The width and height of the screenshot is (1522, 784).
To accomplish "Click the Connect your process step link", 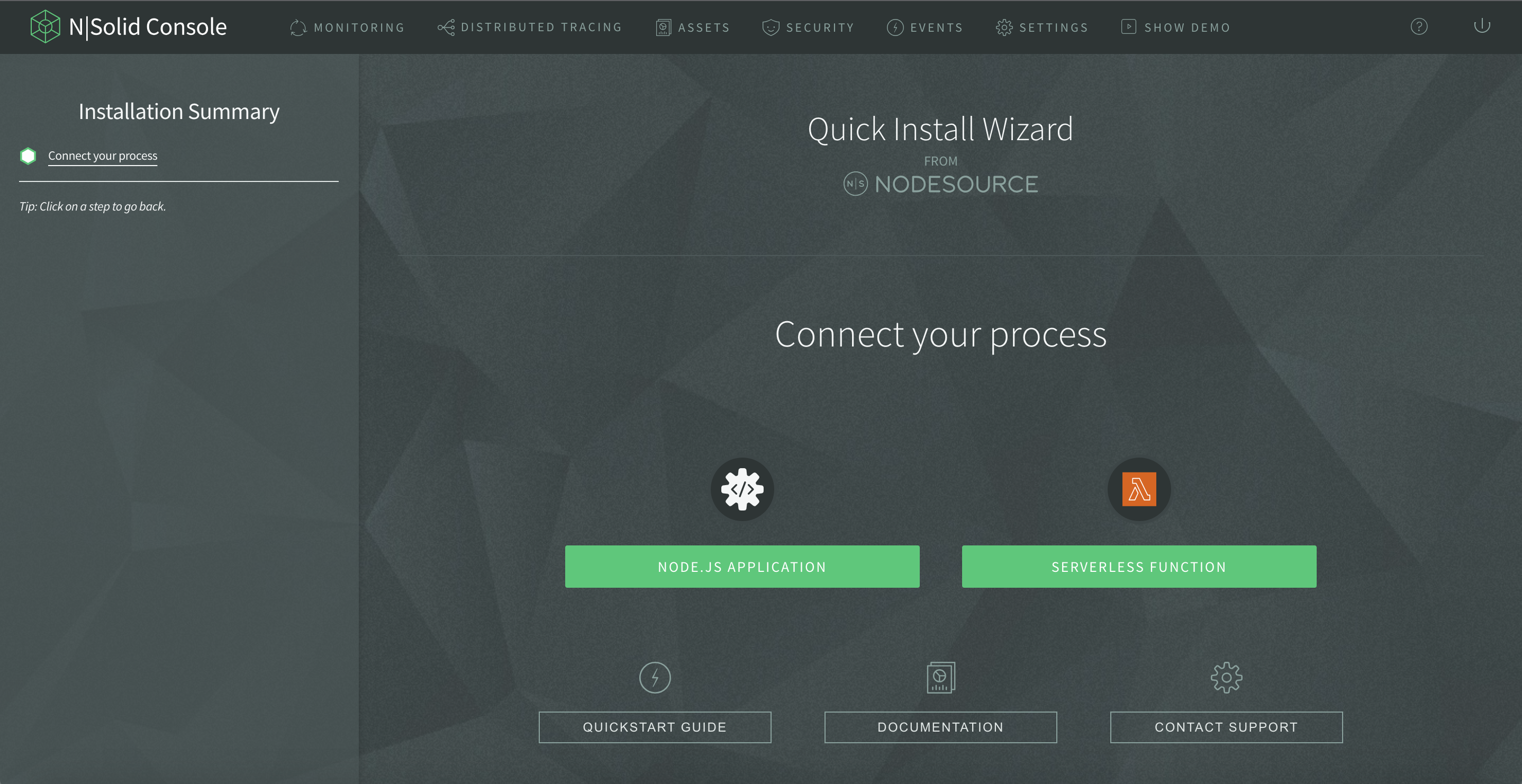I will click(102, 155).
